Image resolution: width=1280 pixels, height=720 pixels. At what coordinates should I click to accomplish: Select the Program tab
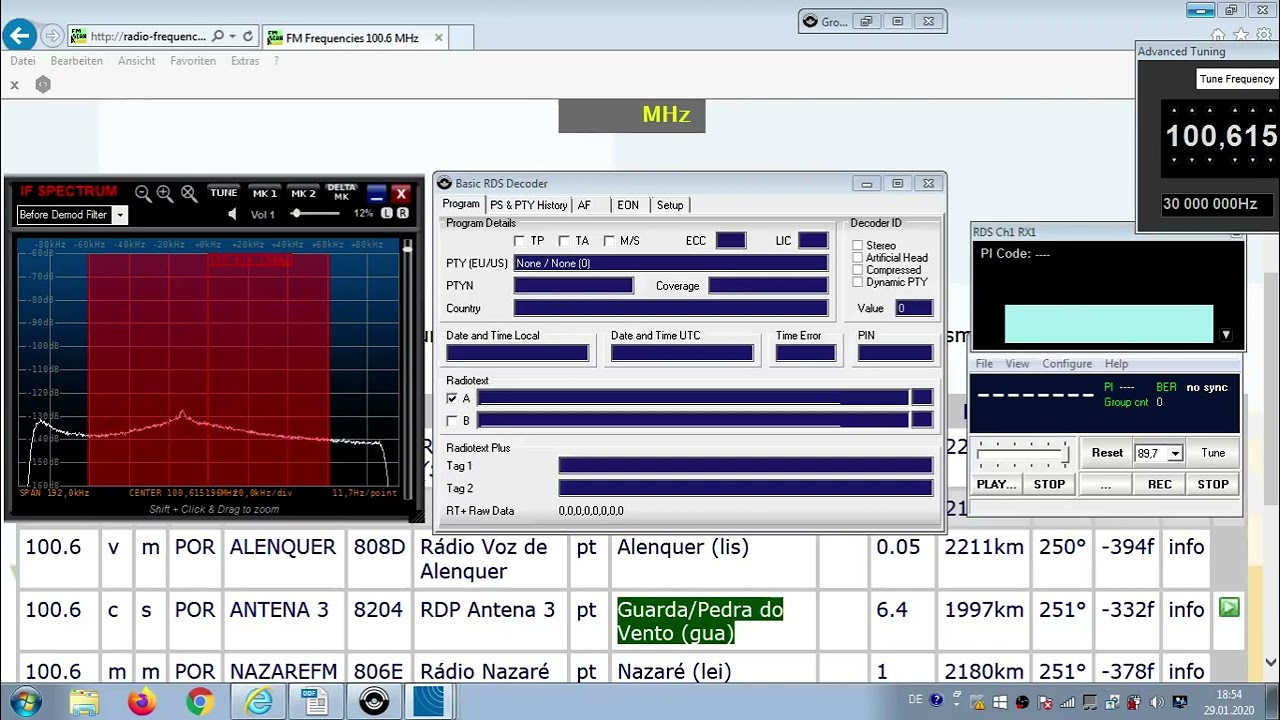tap(461, 204)
